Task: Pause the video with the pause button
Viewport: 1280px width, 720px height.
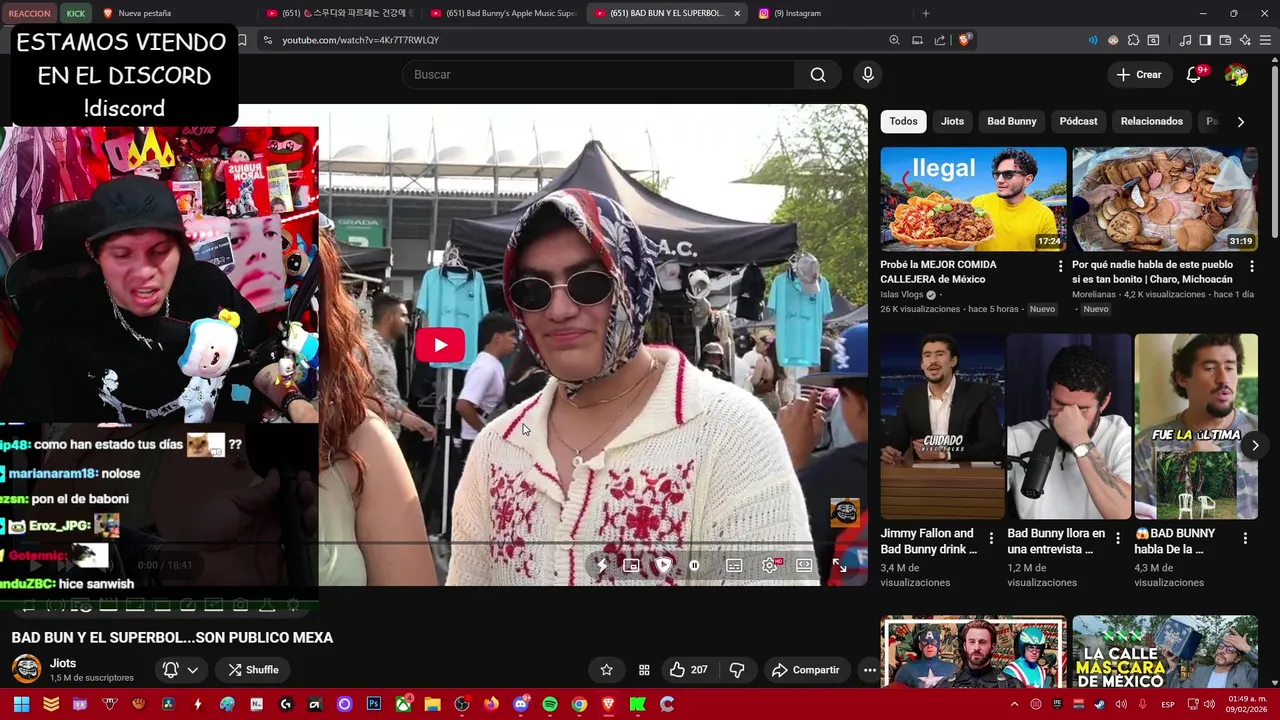Action: (x=694, y=565)
